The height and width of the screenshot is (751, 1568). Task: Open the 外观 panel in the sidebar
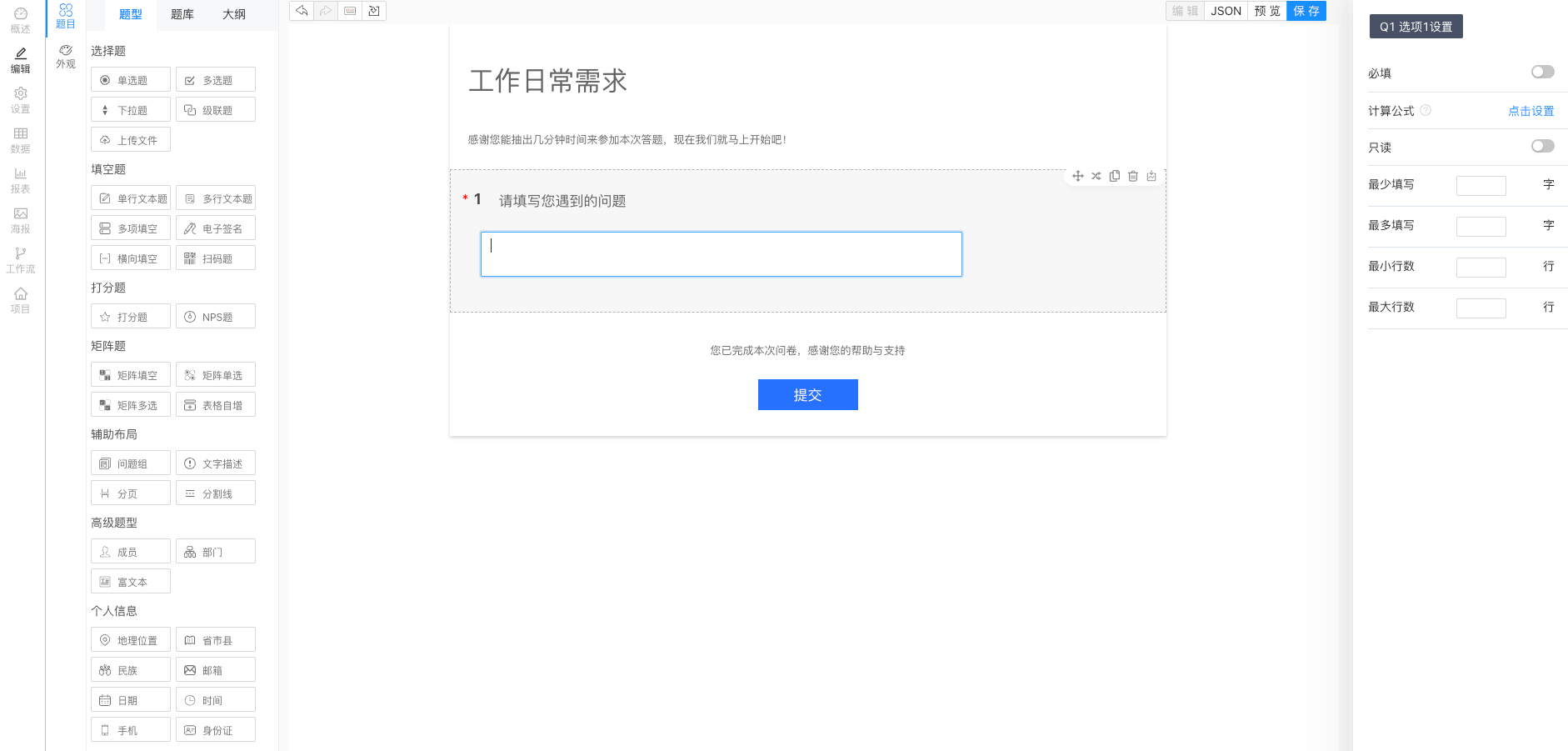pyautogui.click(x=64, y=55)
